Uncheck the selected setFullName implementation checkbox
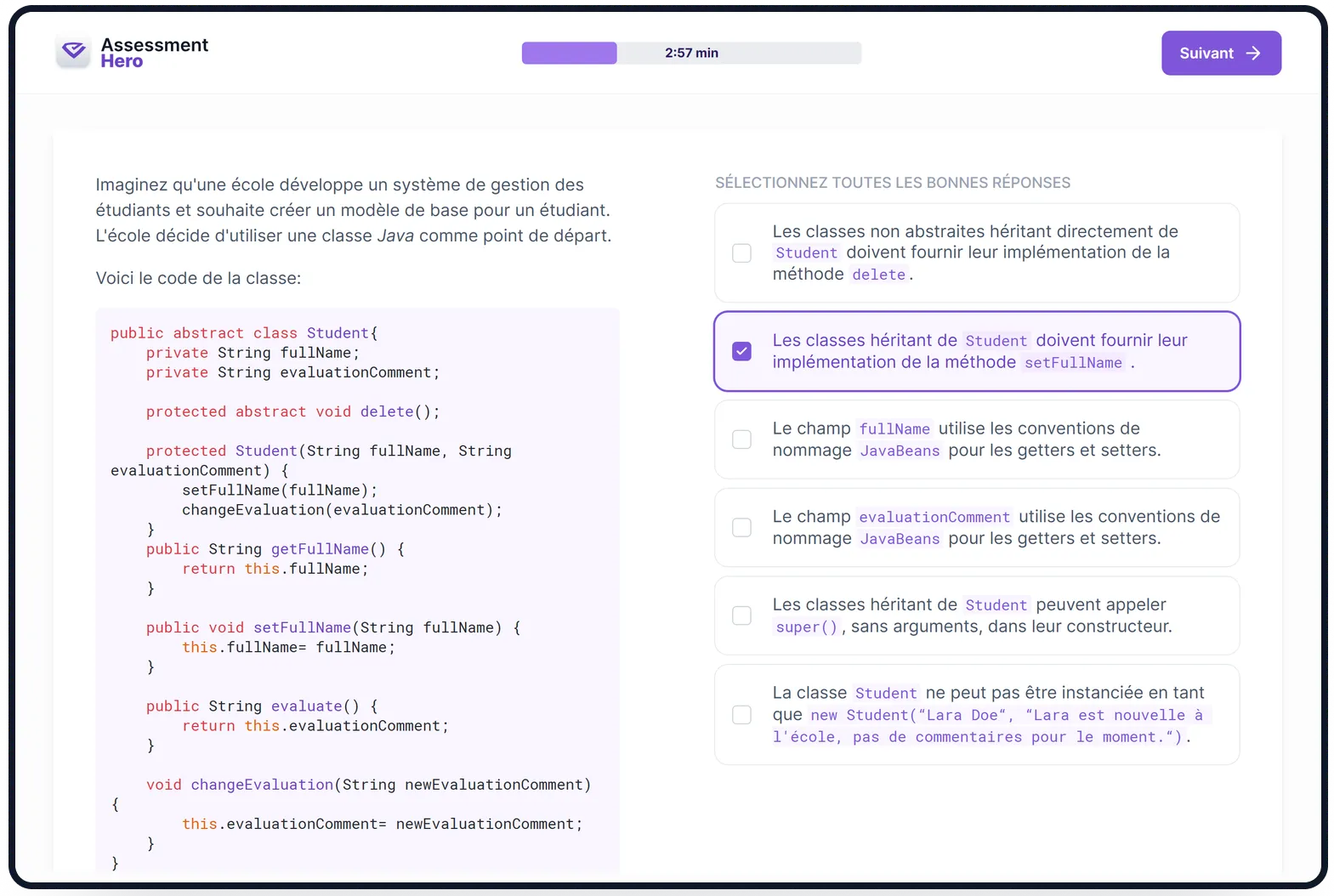Screen dimensions: 1334x896 click(x=741, y=351)
